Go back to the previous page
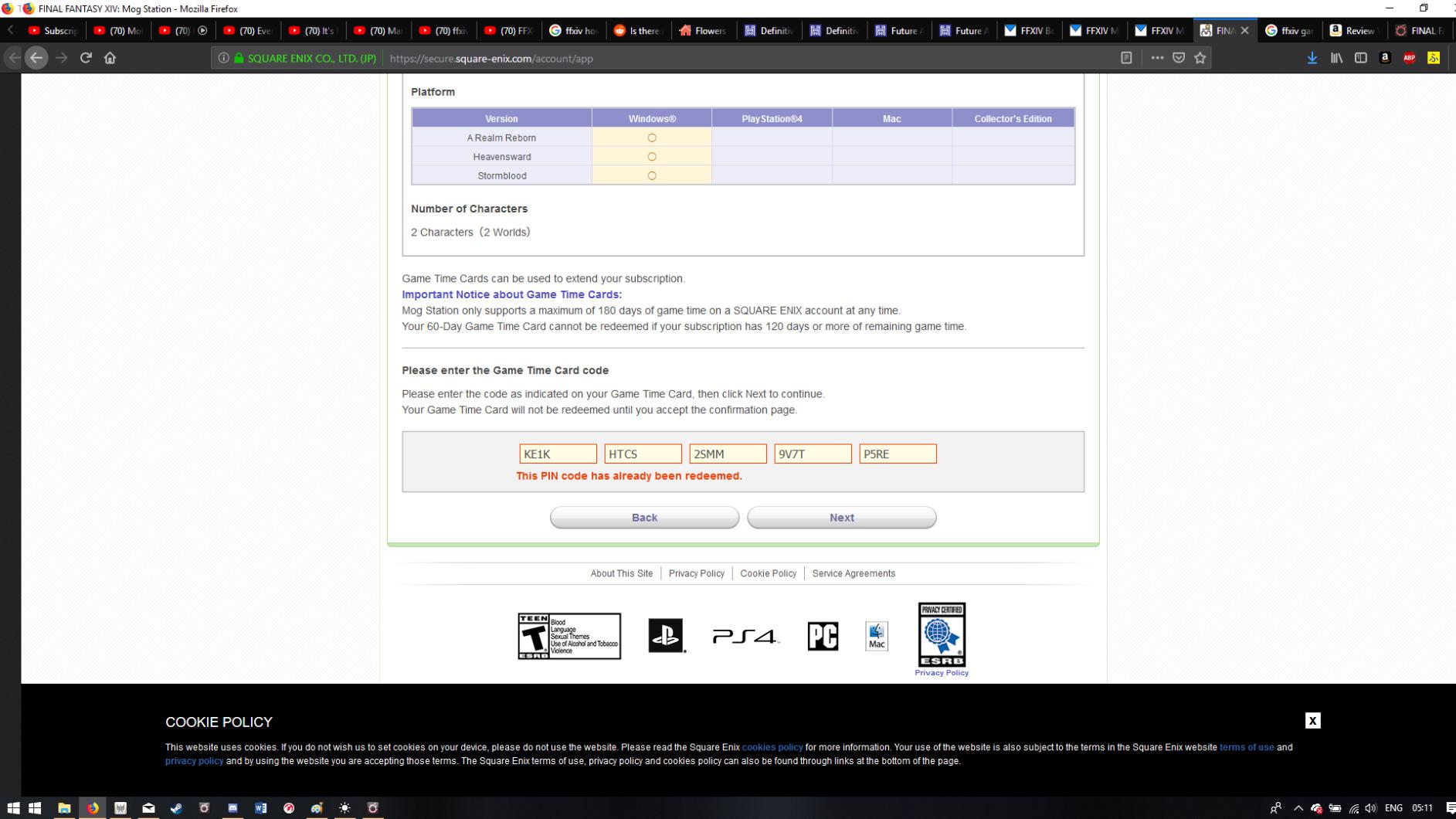1456x819 pixels. [x=36, y=58]
